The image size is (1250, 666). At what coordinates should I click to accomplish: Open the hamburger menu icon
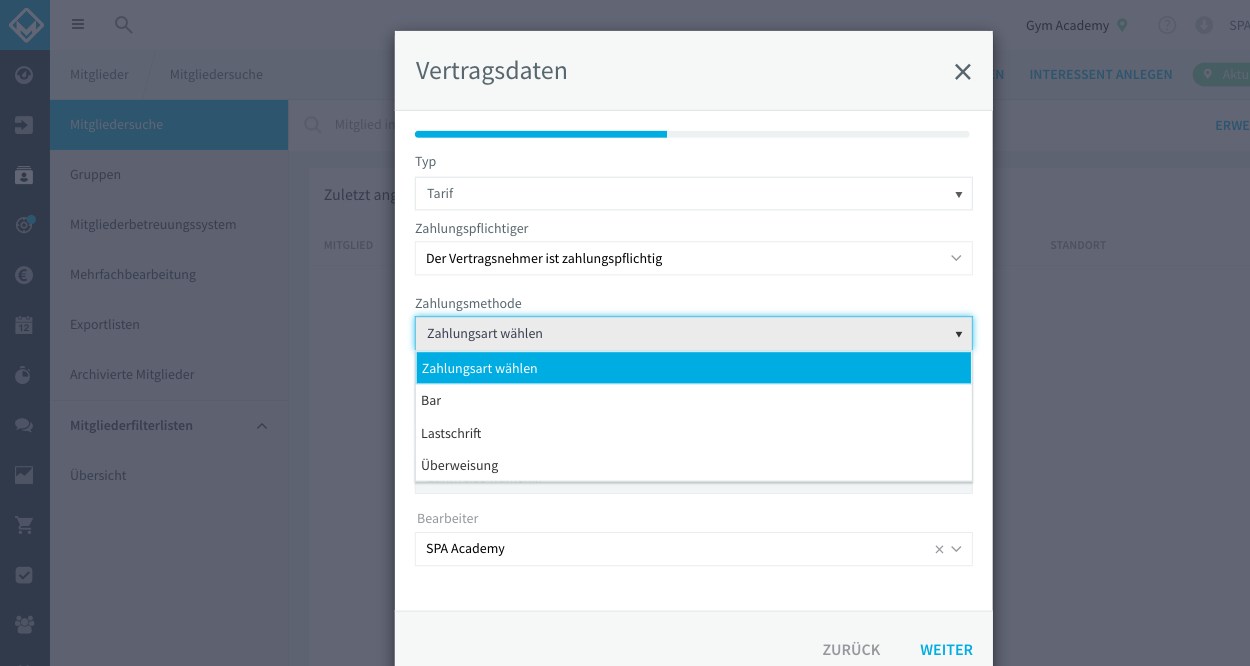(78, 25)
